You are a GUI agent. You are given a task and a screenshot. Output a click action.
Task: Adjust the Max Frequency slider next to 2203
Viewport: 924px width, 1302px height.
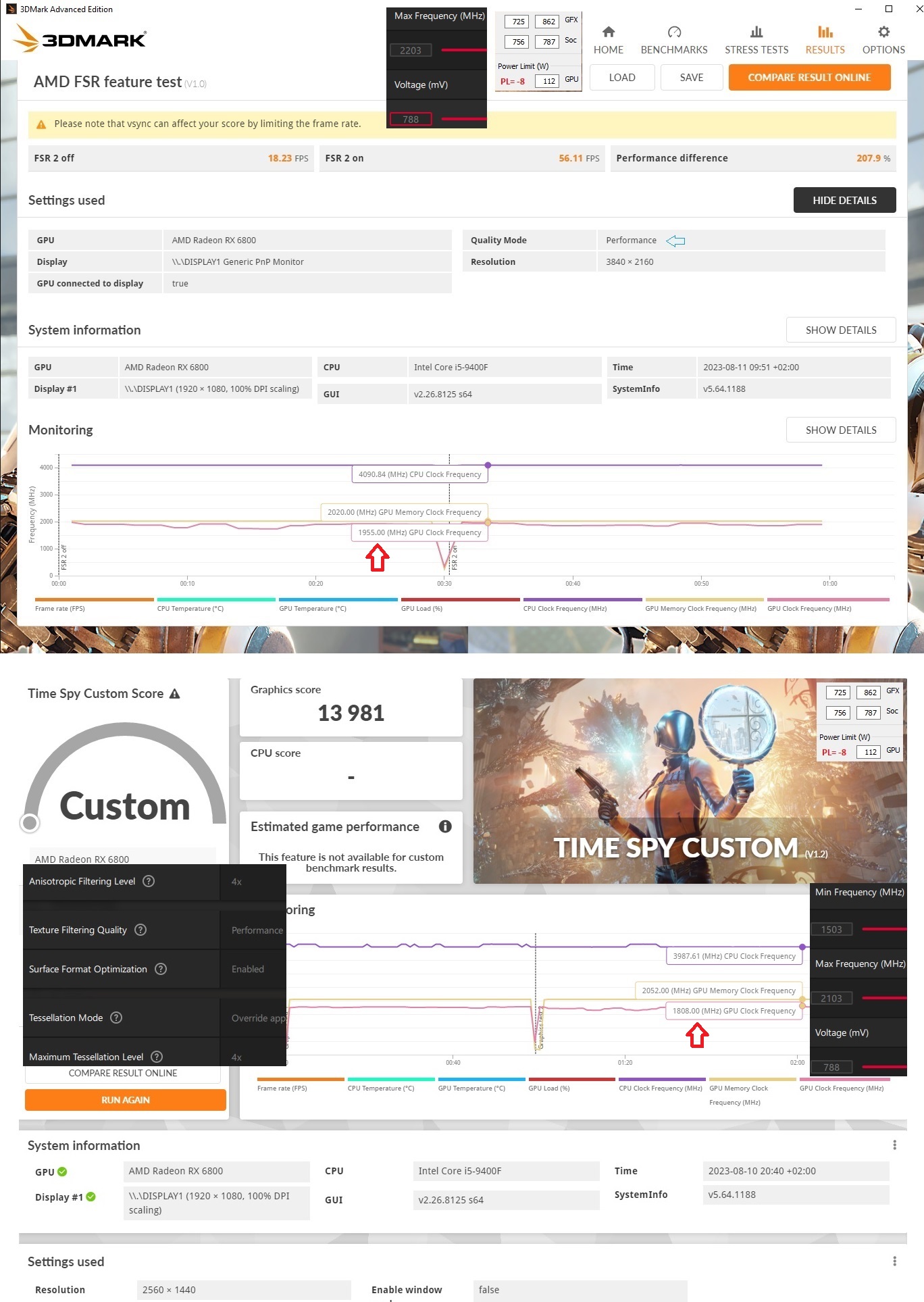pyautogui.click(x=463, y=50)
